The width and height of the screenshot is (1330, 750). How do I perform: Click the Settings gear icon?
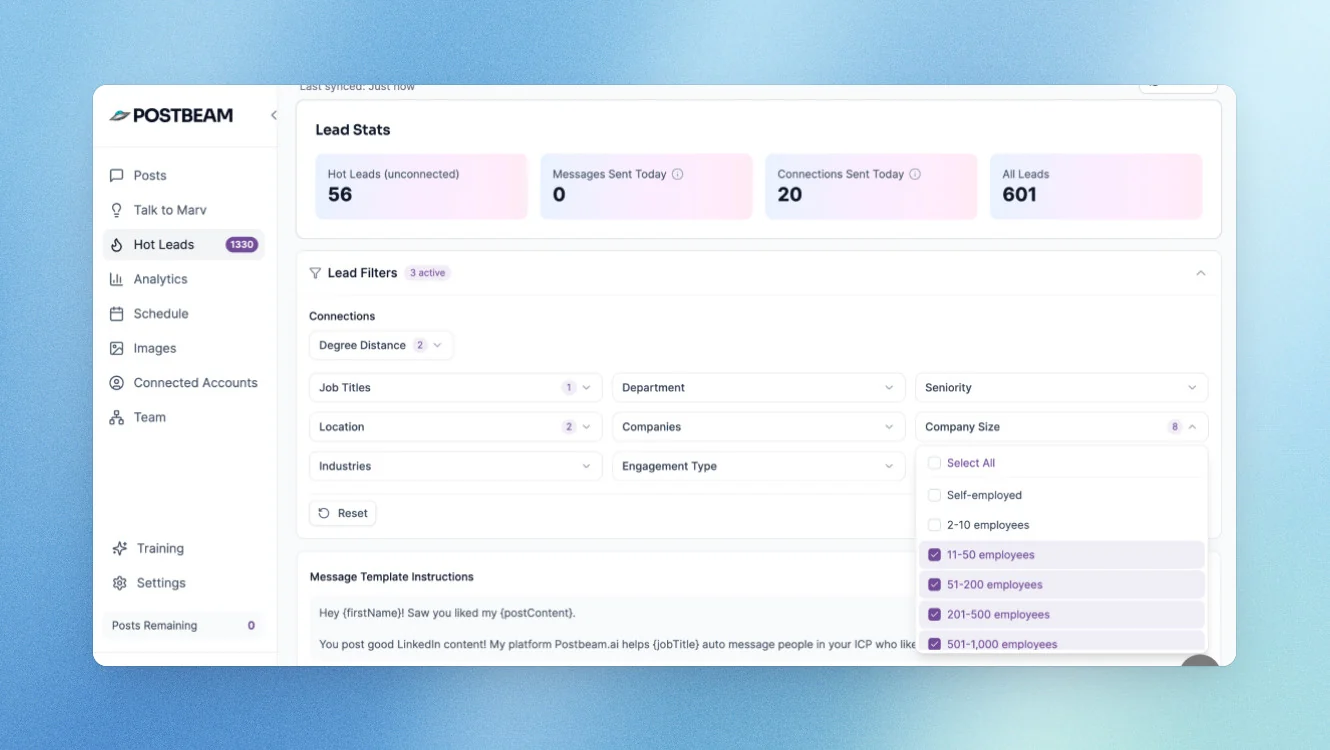[x=120, y=583]
